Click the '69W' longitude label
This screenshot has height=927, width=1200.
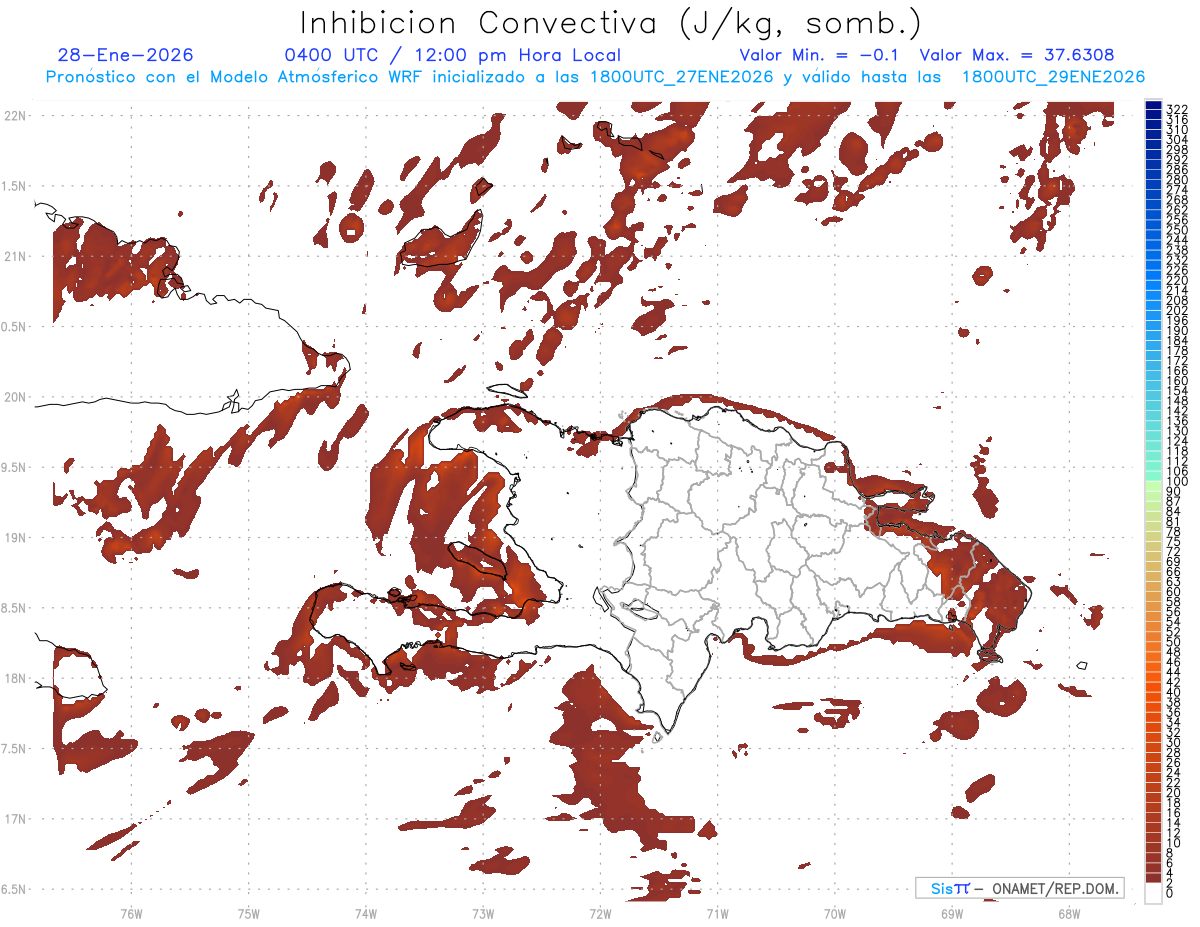pos(952,913)
